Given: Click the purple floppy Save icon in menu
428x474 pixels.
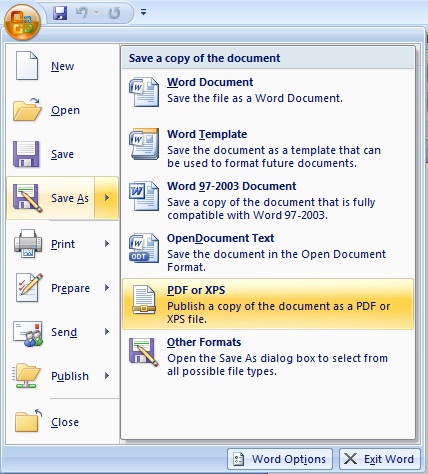Looking at the screenshot, I should pyautogui.click(x=26, y=154).
